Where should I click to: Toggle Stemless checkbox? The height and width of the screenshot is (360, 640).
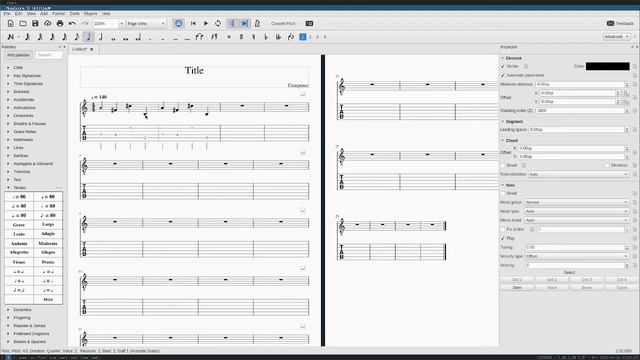tap(607, 165)
